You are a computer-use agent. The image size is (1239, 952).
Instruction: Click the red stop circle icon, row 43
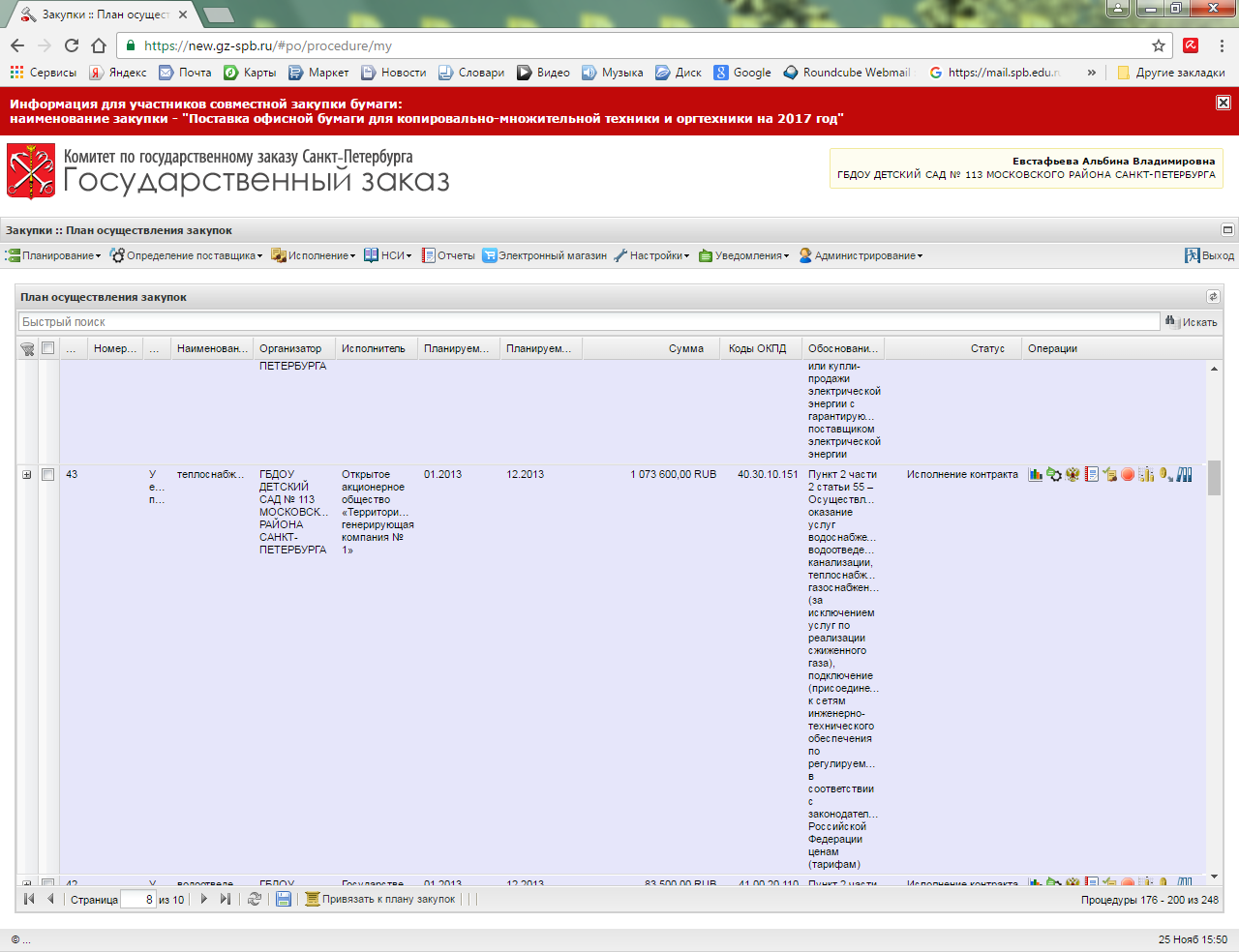(1128, 474)
